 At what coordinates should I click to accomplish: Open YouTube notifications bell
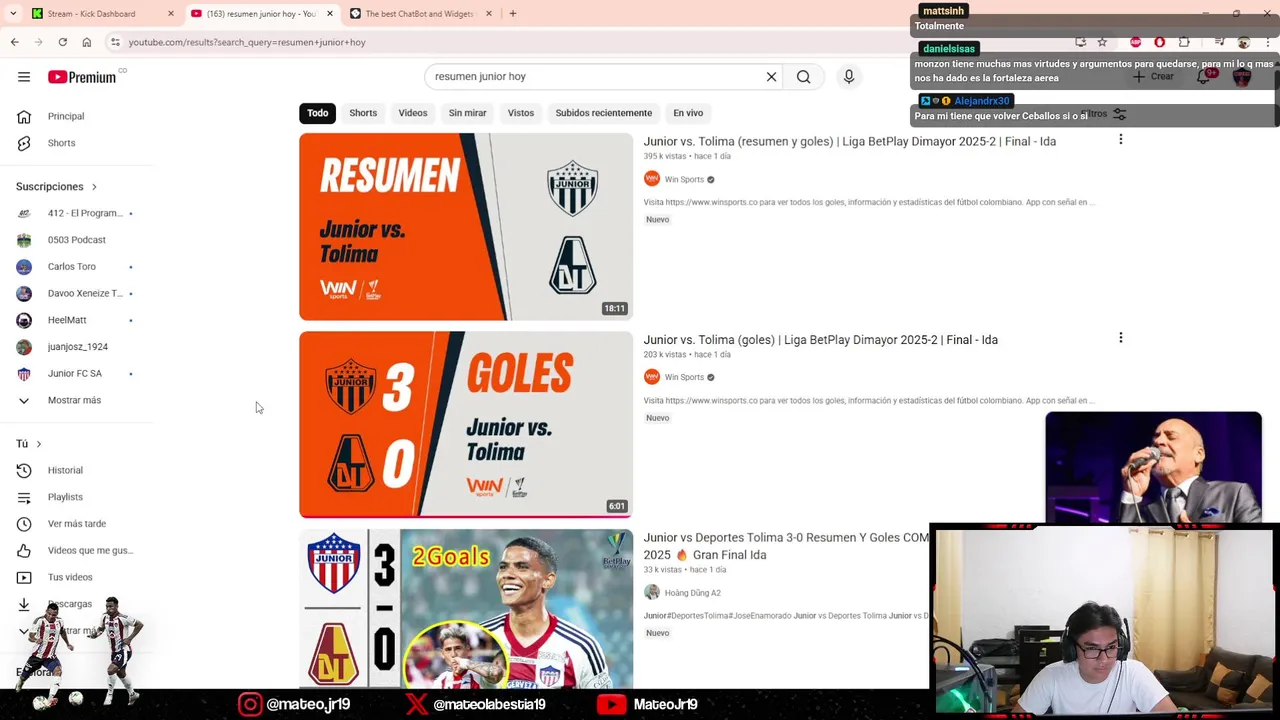(1204, 77)
